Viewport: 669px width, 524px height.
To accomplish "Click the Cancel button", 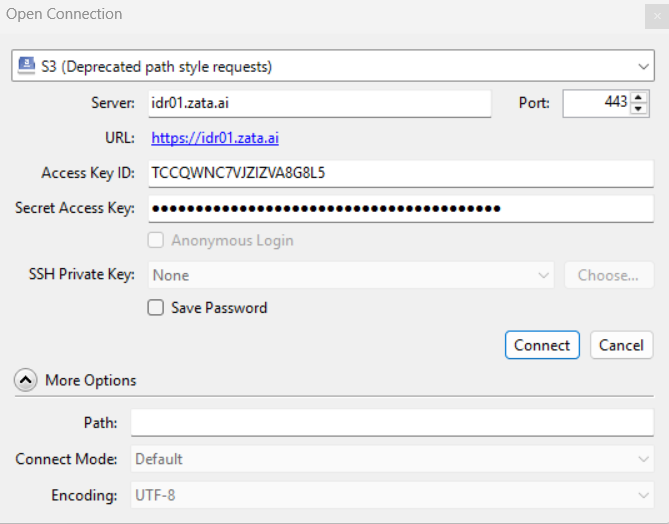I will pos(621,345).
